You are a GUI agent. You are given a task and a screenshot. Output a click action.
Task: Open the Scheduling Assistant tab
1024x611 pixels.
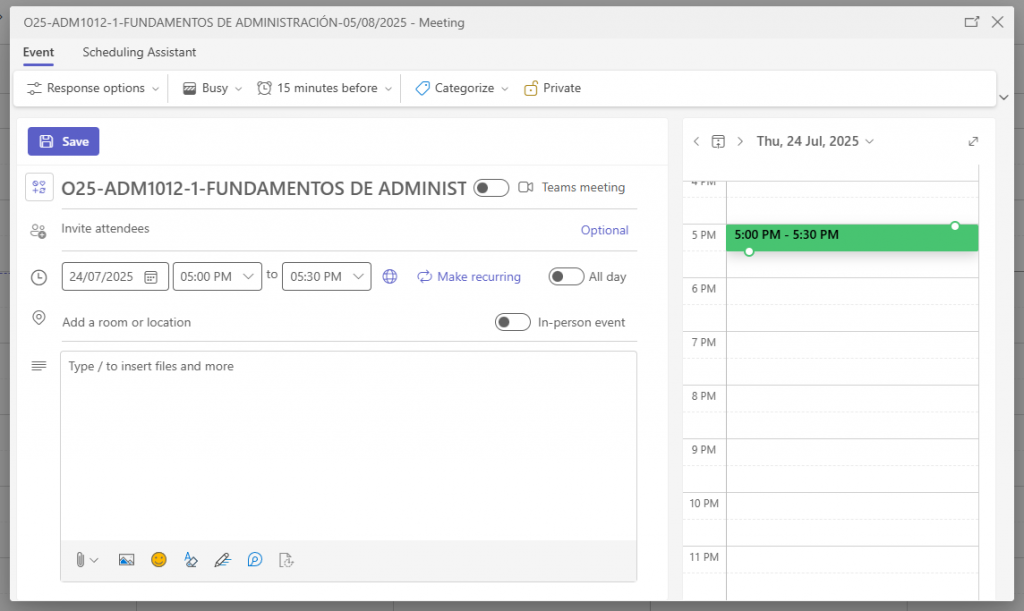pyautogui.click(x=139, y=52)
